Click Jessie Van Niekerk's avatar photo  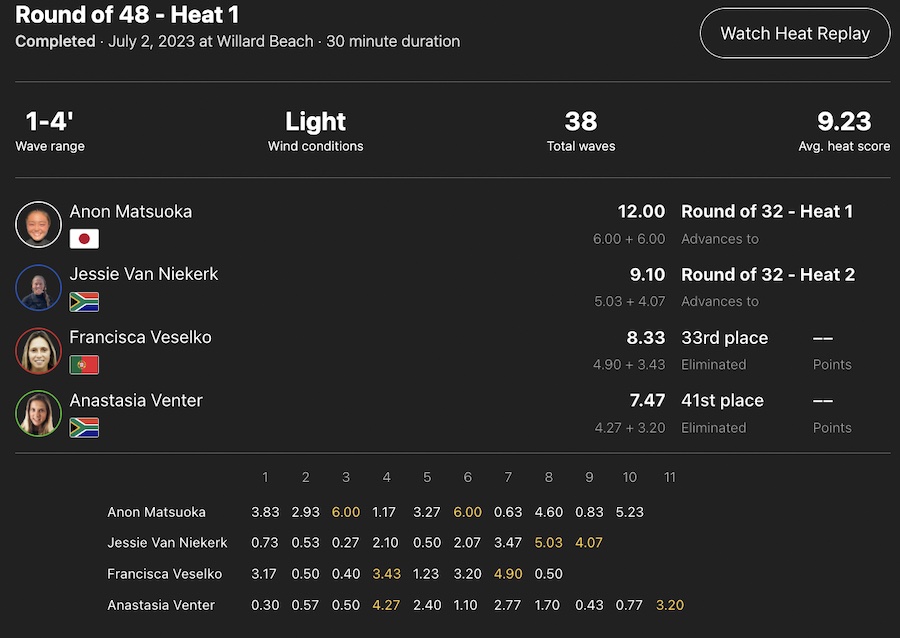[x=39, y=287]
